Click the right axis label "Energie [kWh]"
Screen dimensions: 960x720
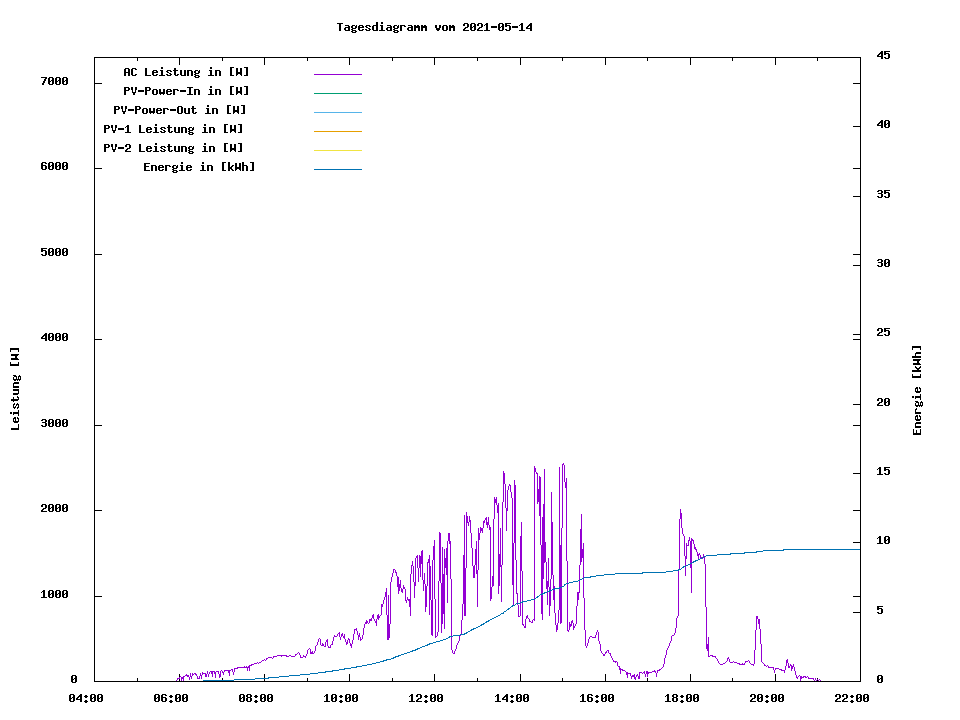(917, 390)
